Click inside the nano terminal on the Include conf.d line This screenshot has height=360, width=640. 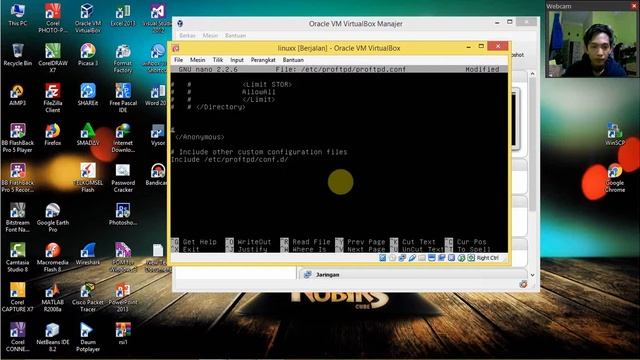coord(230,160)
